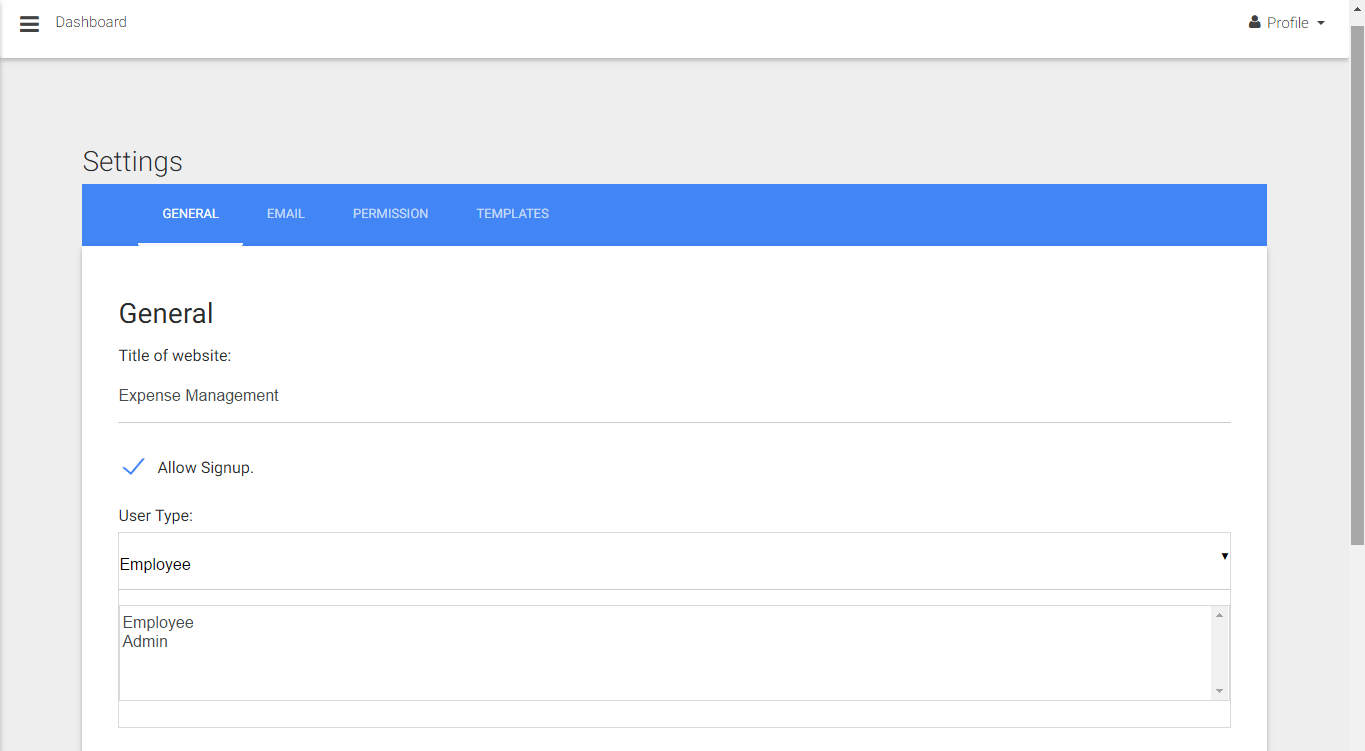Open the hamburger navigation menu

pyautogui.click(x=30, y=24)
